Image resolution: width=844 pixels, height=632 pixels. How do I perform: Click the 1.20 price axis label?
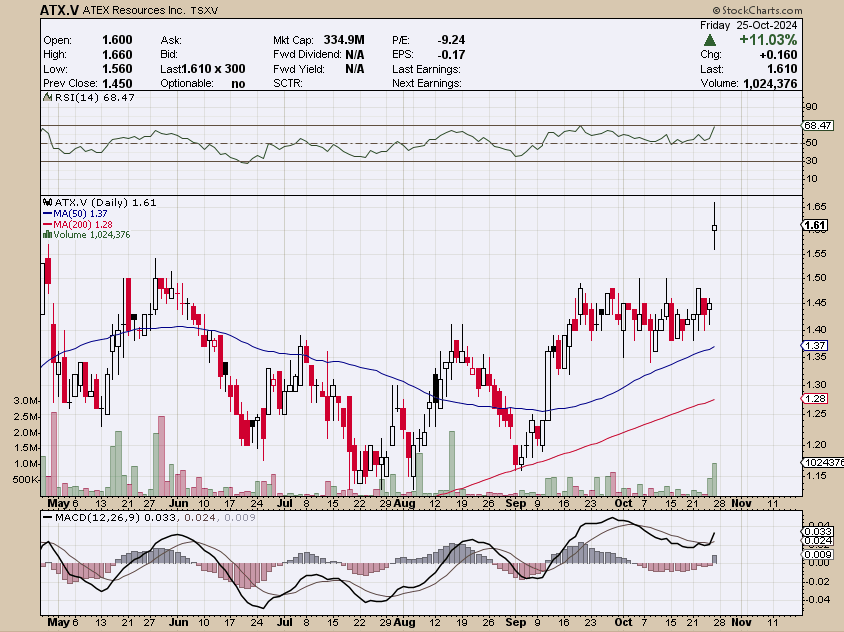tap(815, 445)
